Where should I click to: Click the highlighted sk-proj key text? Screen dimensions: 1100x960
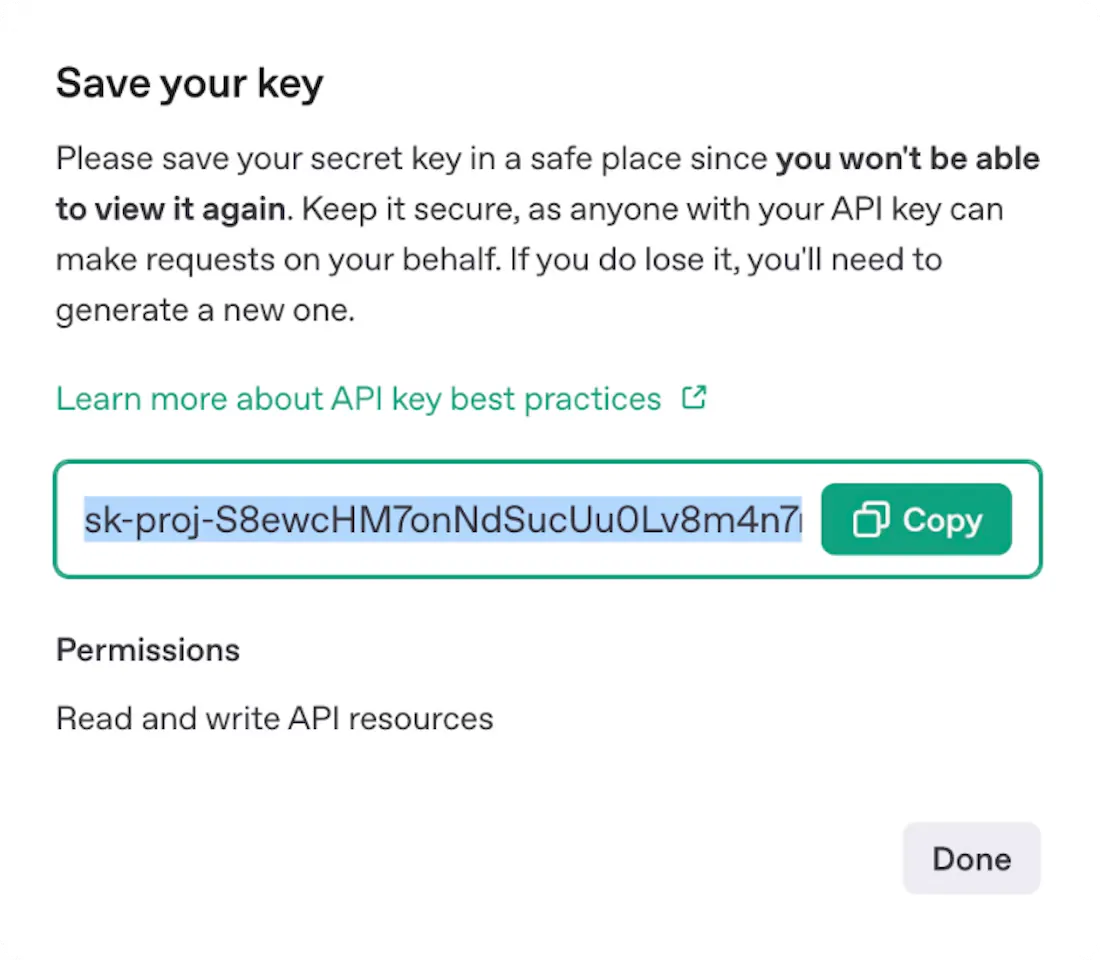click(x=442, y=520)
